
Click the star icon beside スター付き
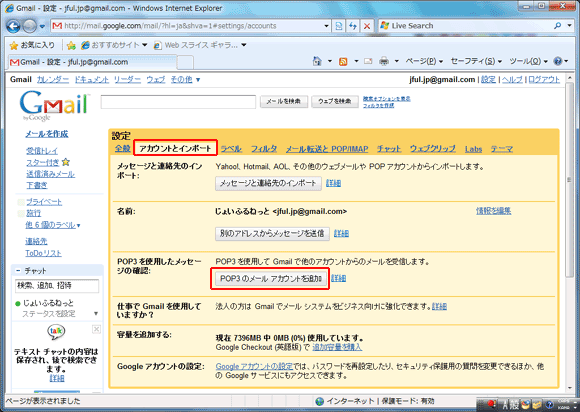65,162
